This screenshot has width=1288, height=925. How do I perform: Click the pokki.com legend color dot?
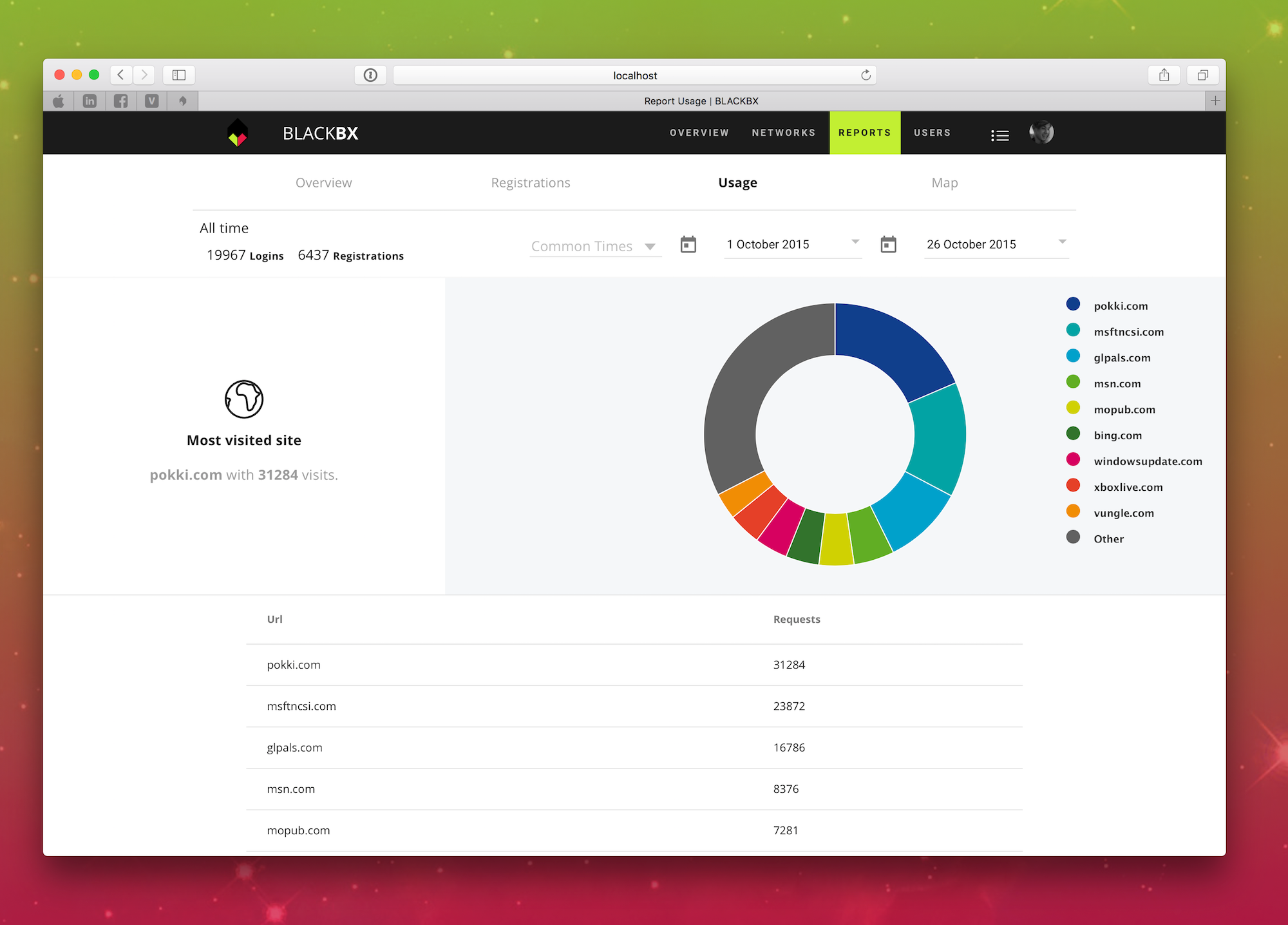point(1073,304)
